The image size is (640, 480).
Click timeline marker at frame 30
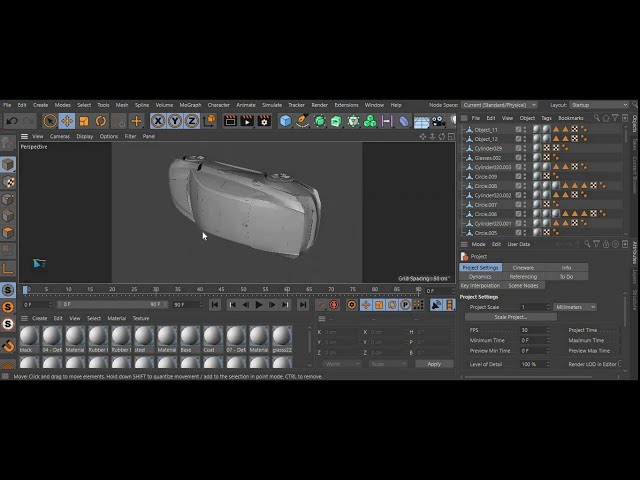[156, 290]
